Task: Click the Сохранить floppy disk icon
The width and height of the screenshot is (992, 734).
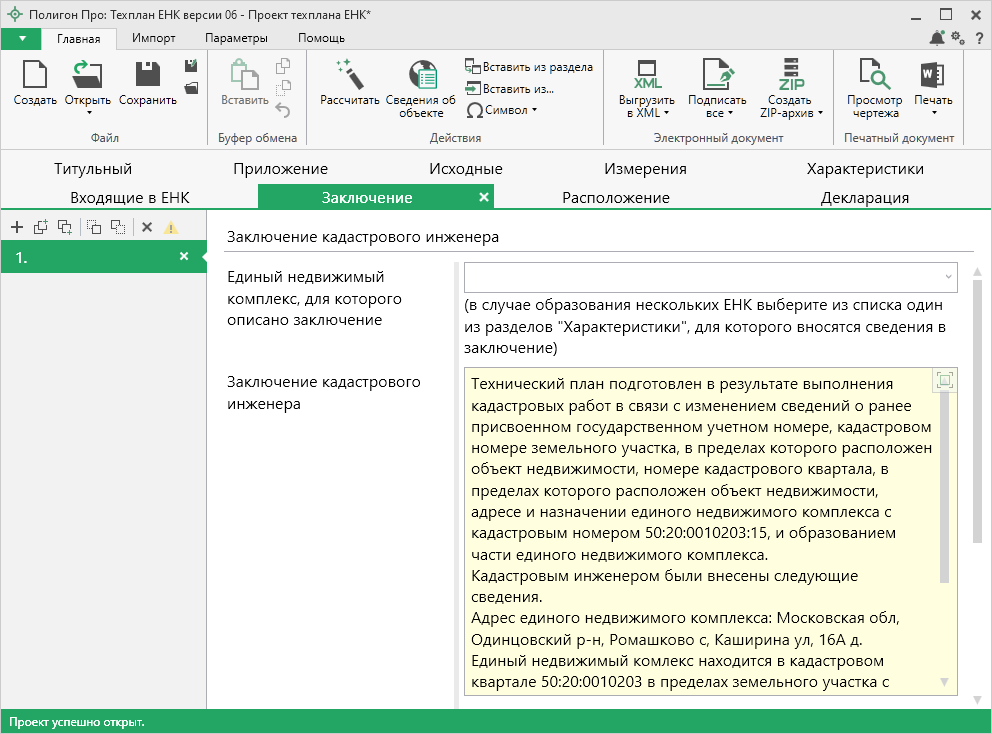Action: coord(148,76)
